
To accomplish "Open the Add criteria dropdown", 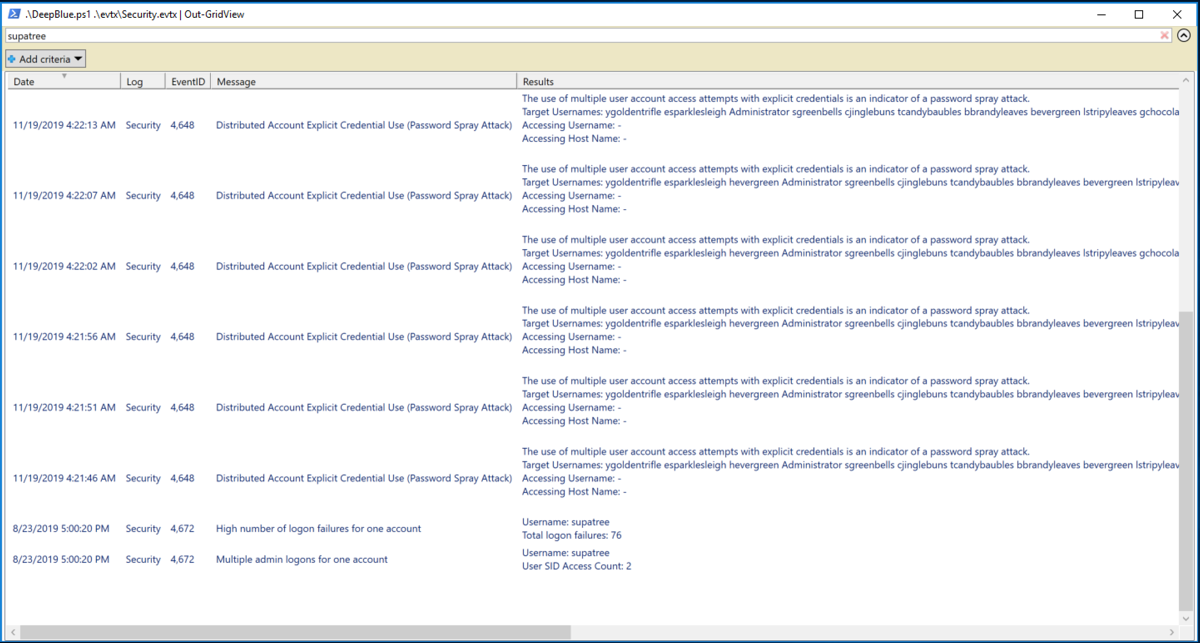I will 45,59.
